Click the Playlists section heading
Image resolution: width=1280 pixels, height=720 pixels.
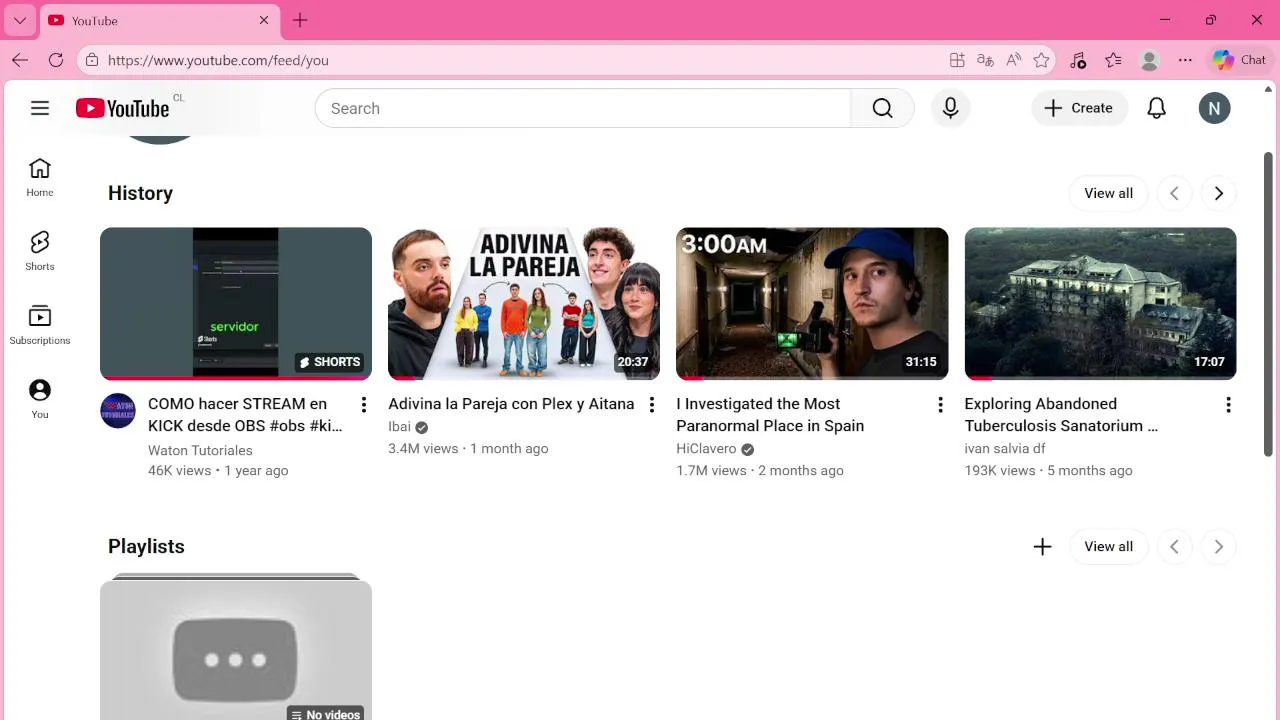[146, 546]
